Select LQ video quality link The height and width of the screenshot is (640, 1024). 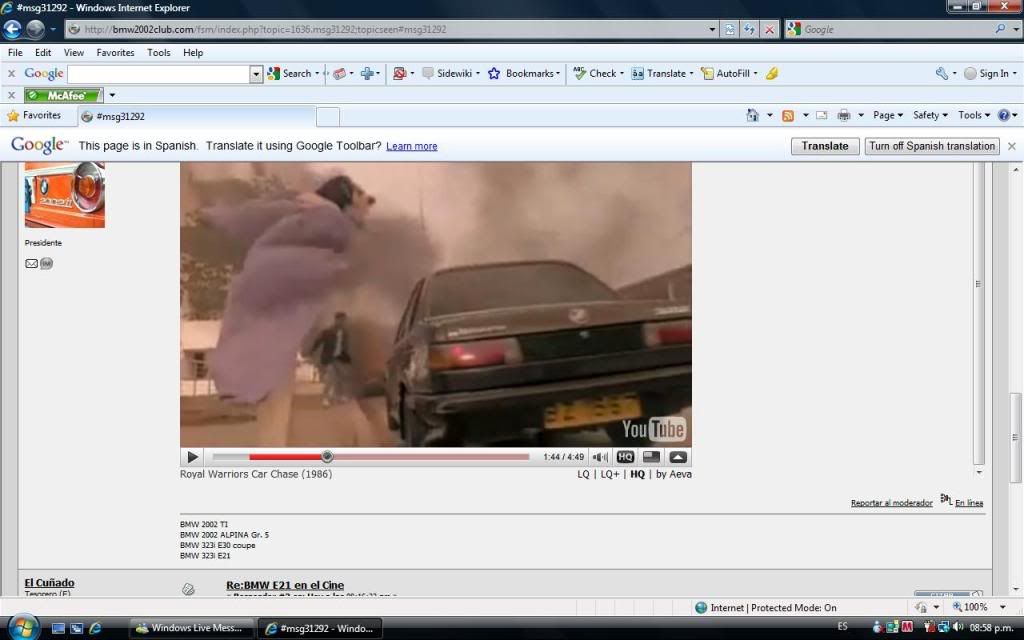[x=583, y=474]
